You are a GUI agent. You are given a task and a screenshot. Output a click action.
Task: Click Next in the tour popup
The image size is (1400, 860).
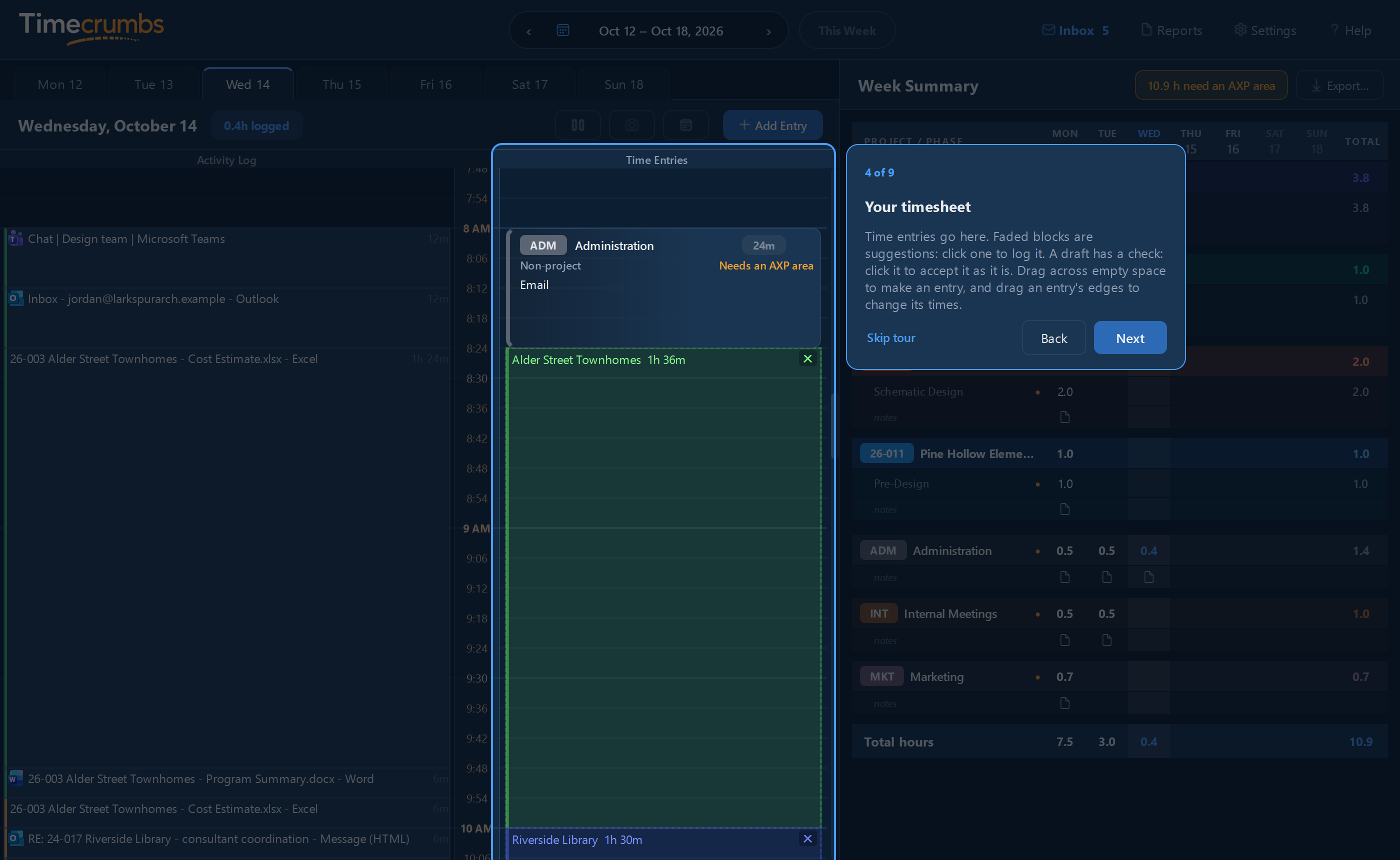(1130, 338)
